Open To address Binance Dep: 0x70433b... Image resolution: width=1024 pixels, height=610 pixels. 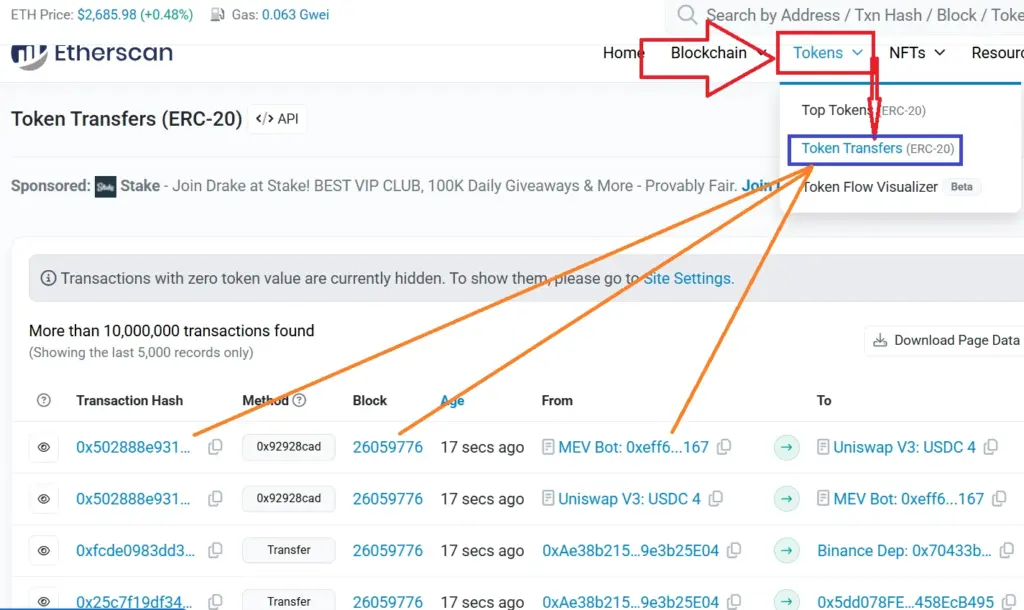pyautogui.click(x=904, y=551)
